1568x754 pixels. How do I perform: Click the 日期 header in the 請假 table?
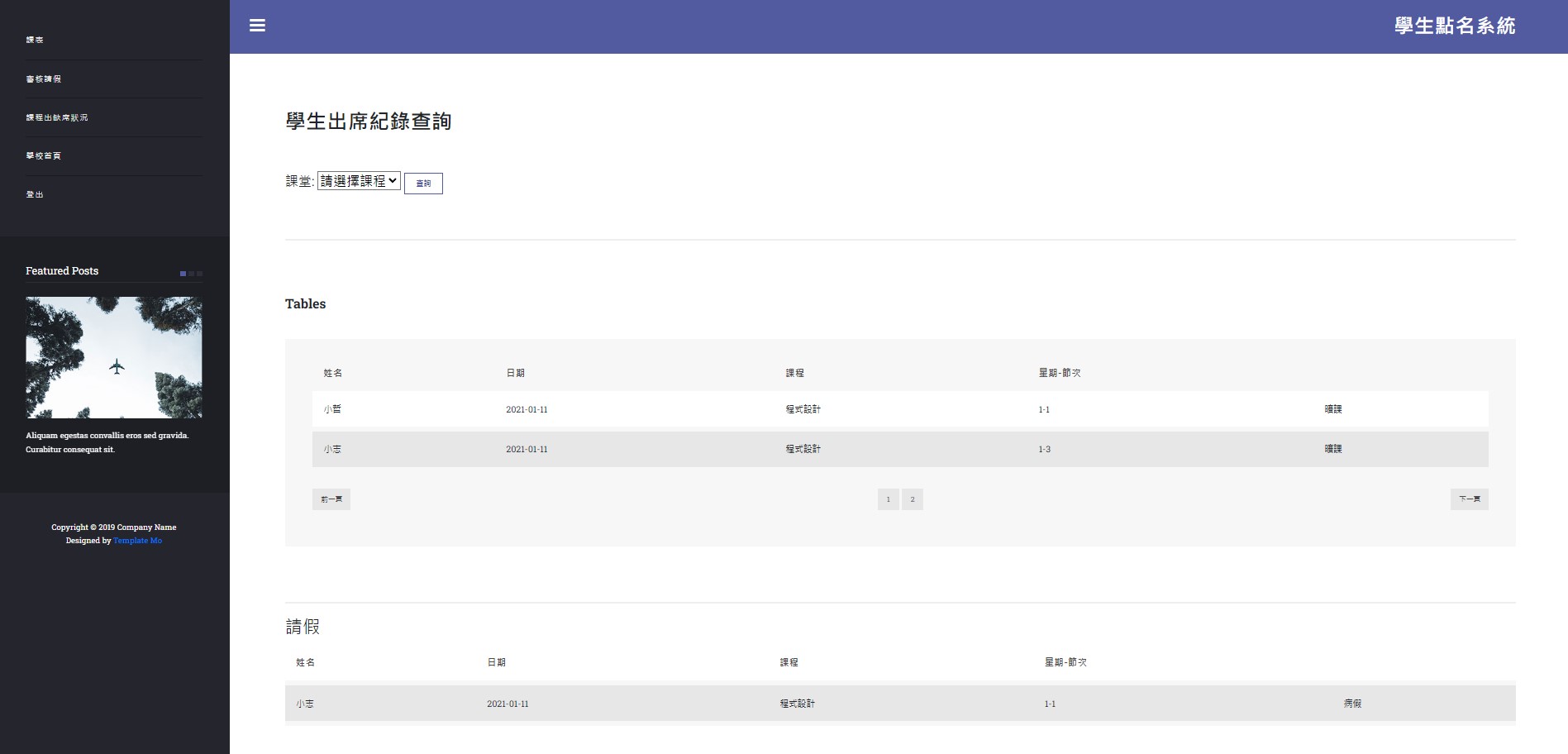(496, 662)
